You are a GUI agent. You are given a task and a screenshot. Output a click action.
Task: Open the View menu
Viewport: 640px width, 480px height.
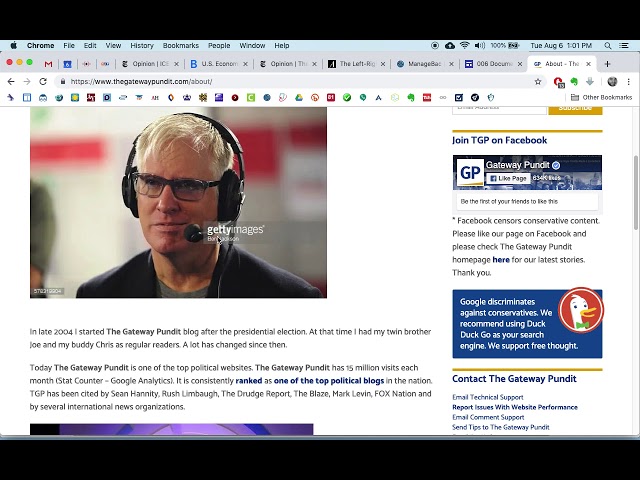(x=113, y=46)
